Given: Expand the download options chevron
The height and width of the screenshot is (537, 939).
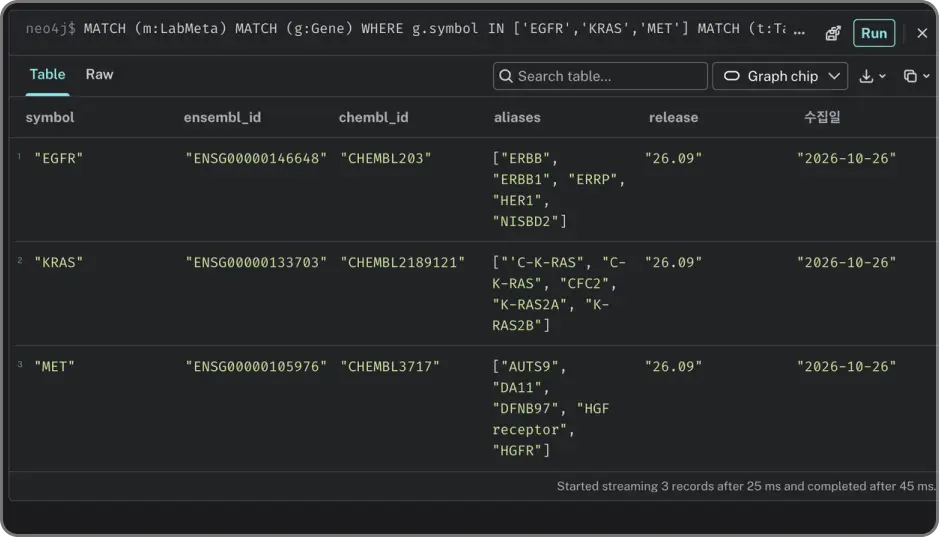Looking at the screenshot, I should click(x=882, y=76).
